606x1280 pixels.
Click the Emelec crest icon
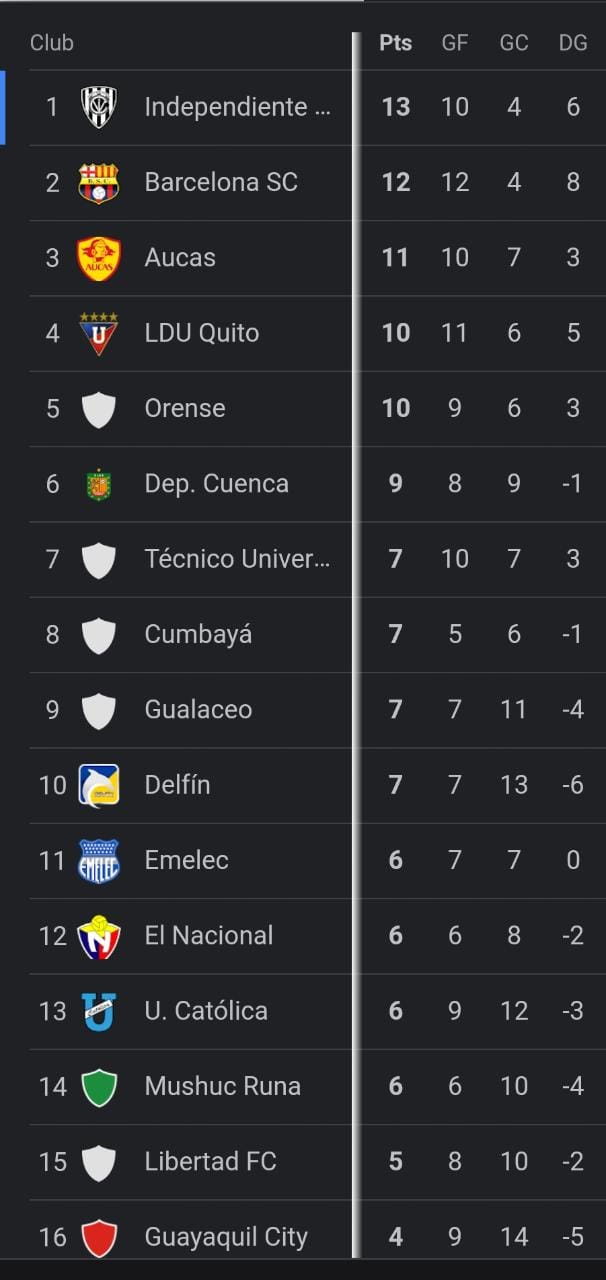pyautogui.click(x=98, y=860)
